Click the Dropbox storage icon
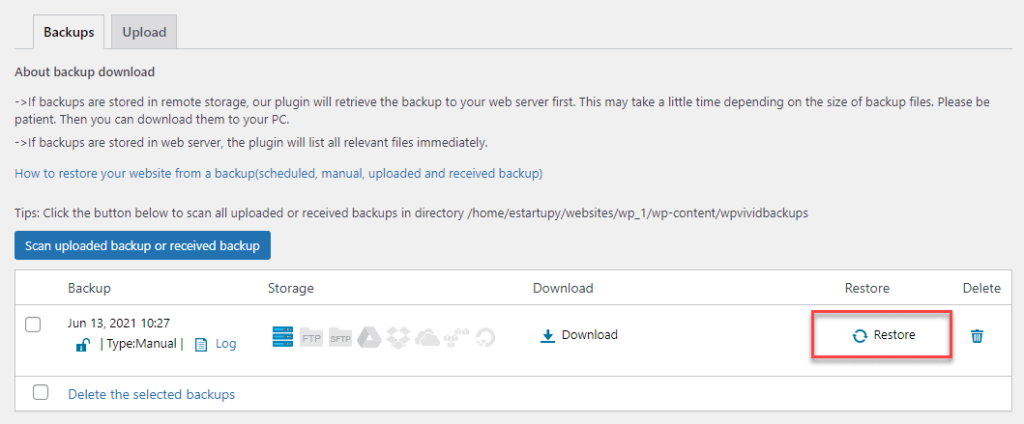1024x424 pixels. pyautogui.click(x=398, y=337)
